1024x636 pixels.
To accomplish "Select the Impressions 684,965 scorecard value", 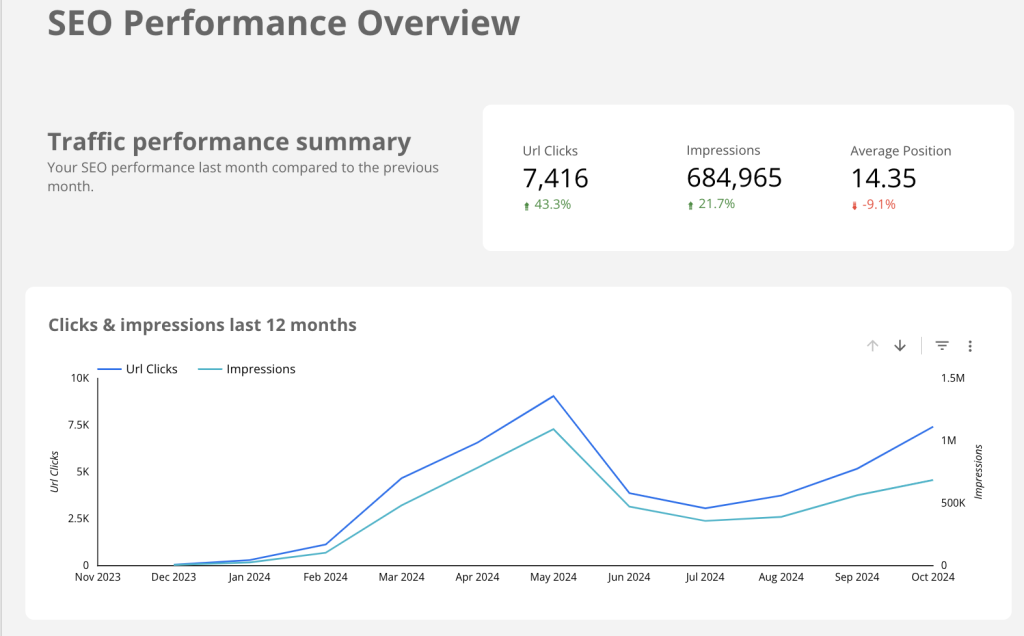I will [x=734, y=179].
